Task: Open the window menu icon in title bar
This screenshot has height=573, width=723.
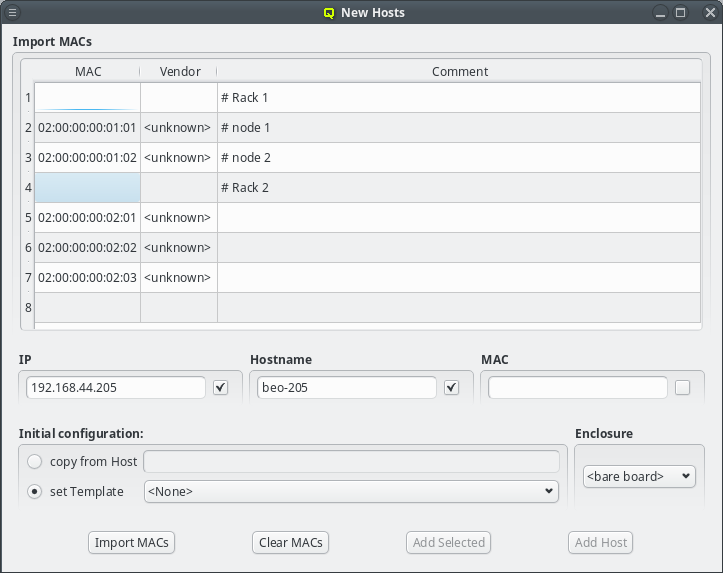Action: pyautogui.click(x=12, y=13)
